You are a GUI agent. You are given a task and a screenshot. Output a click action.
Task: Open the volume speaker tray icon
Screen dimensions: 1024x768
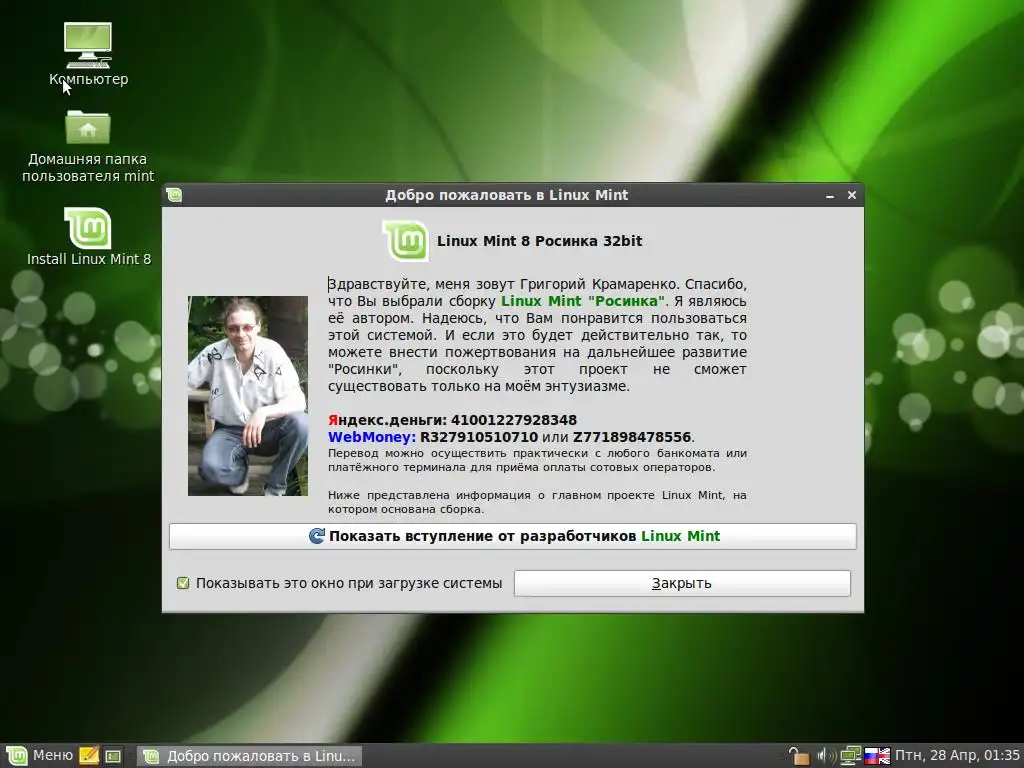coord(824,756)
